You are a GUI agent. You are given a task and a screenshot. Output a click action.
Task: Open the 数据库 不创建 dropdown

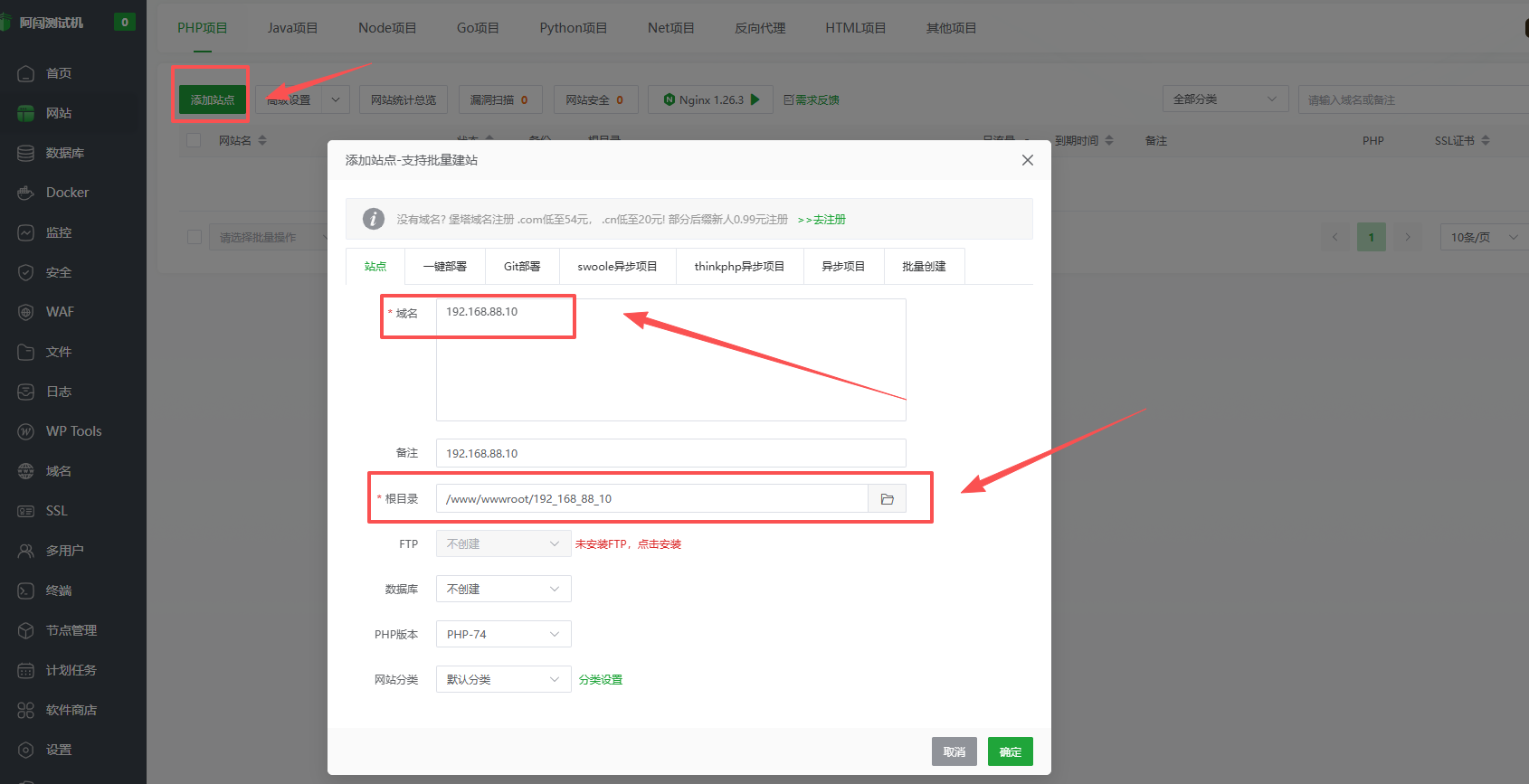(x=504, y=589)
